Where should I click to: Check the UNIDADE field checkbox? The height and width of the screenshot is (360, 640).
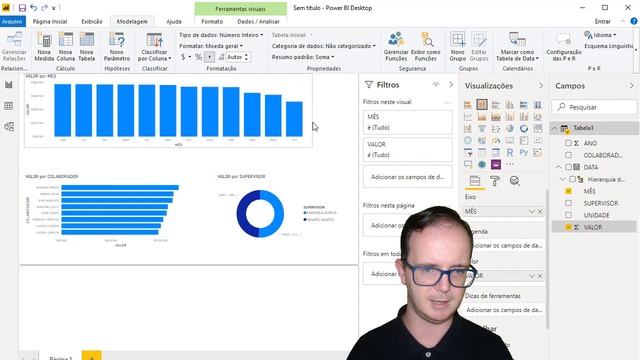pyautogui.click(x=568, y=215)
